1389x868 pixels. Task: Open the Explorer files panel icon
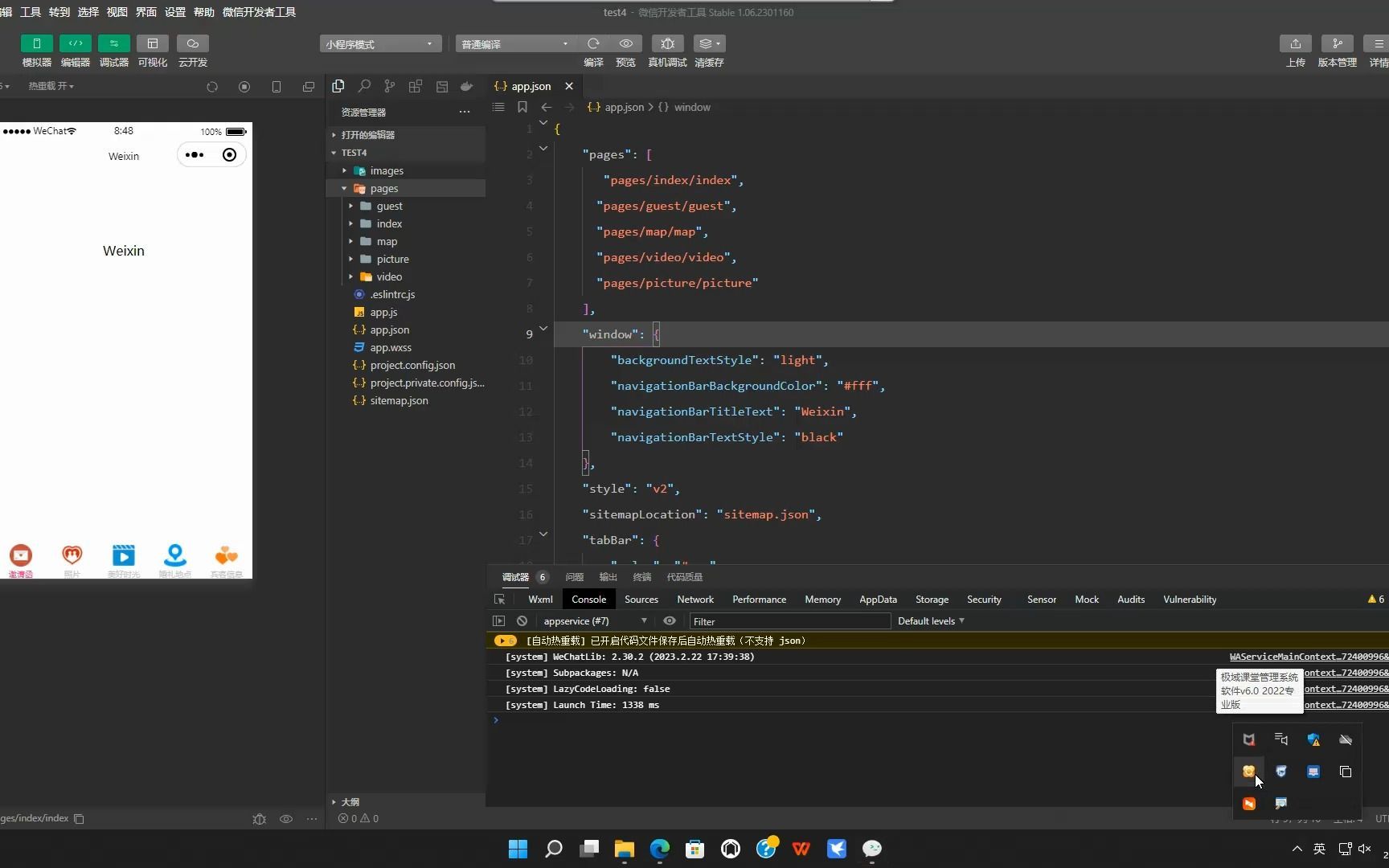point(338,86)
